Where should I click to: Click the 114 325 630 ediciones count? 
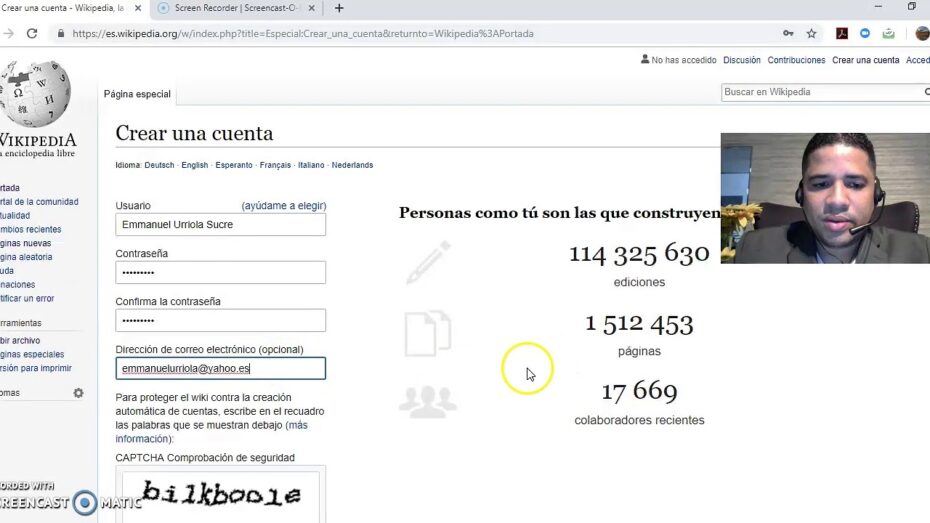[x=639, y=254]
